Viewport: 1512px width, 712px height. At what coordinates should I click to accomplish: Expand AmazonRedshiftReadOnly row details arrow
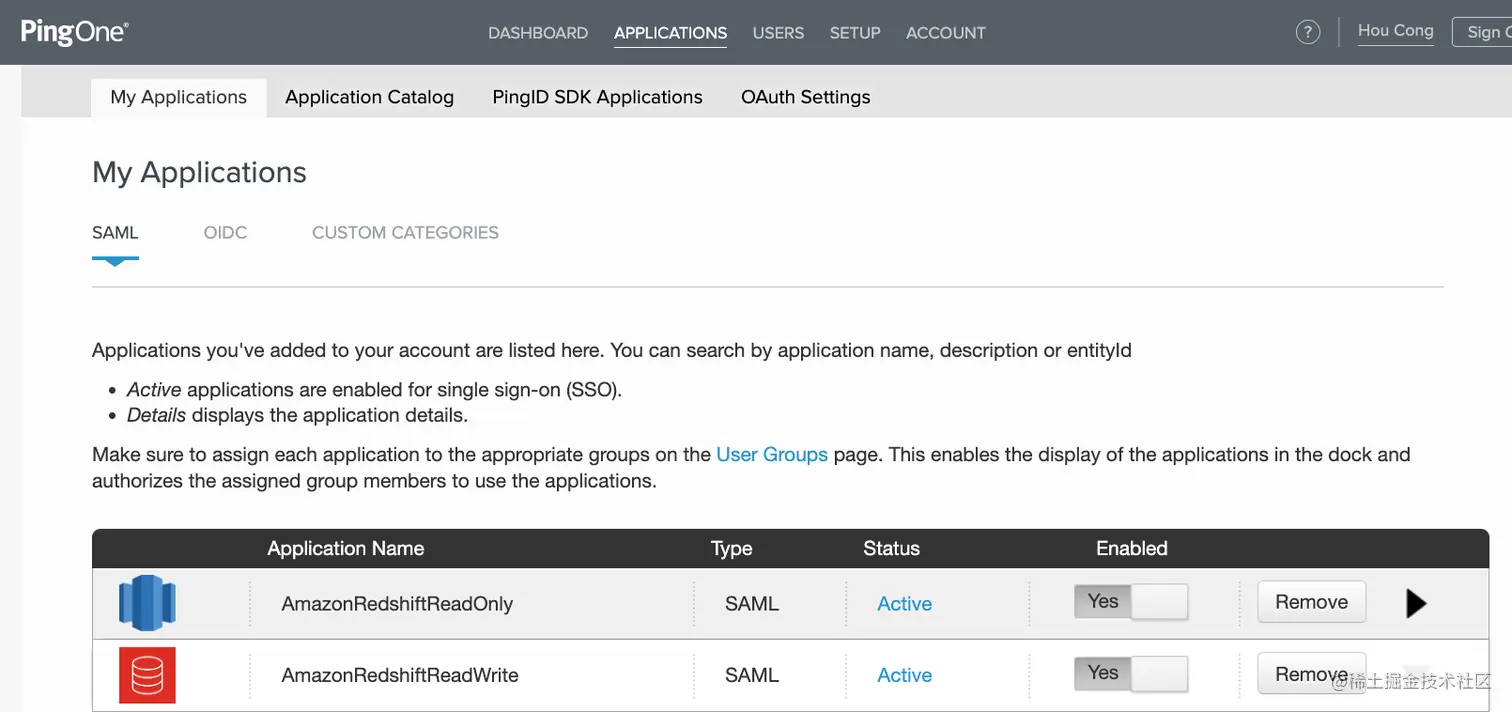pyautogui.click(x=1415, y=603)
